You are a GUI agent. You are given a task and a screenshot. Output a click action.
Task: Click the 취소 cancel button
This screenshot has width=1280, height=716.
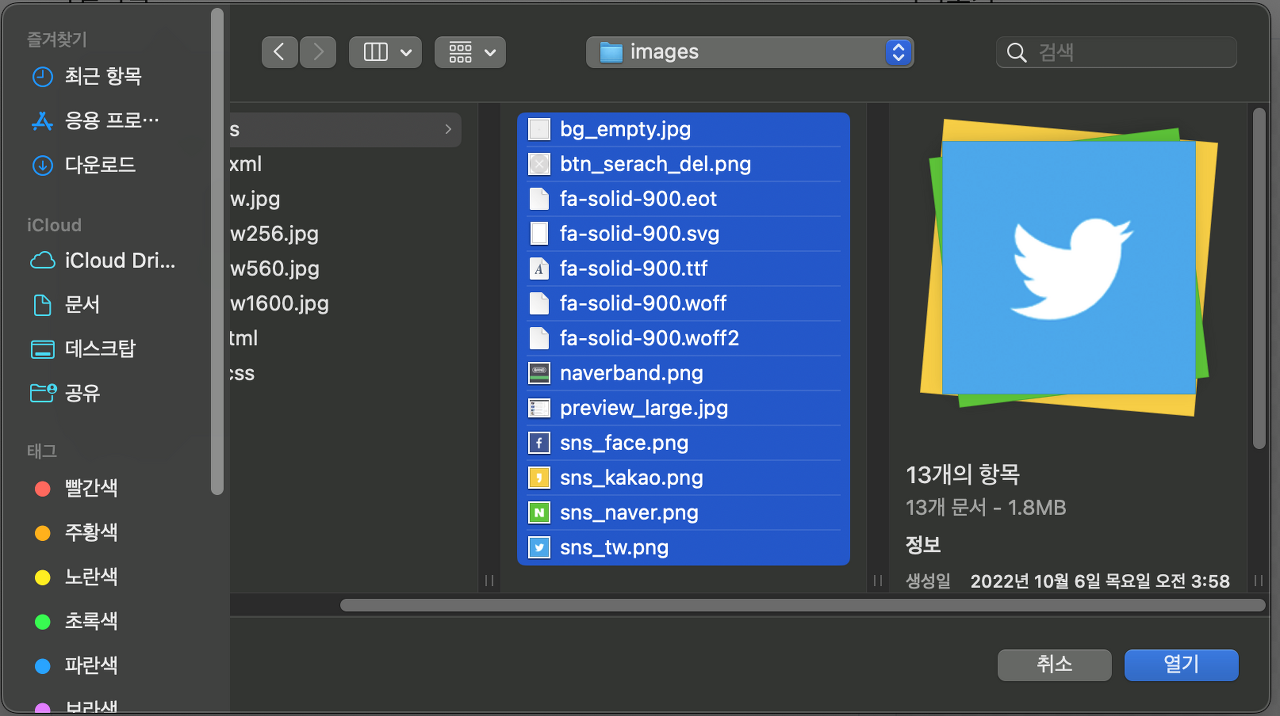(1054, 664)
